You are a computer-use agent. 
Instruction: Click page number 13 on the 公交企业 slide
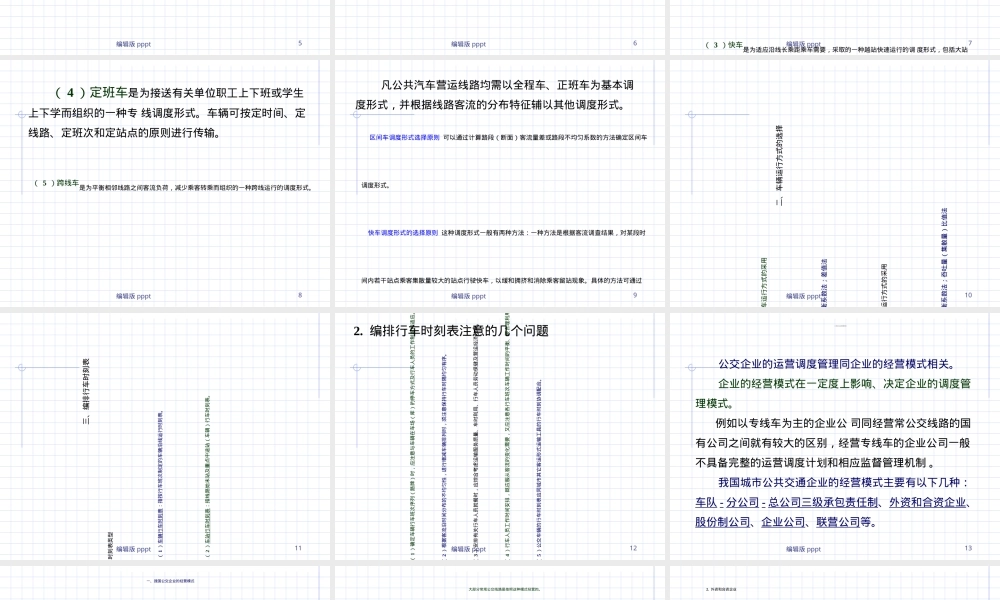tap(968, 548)
